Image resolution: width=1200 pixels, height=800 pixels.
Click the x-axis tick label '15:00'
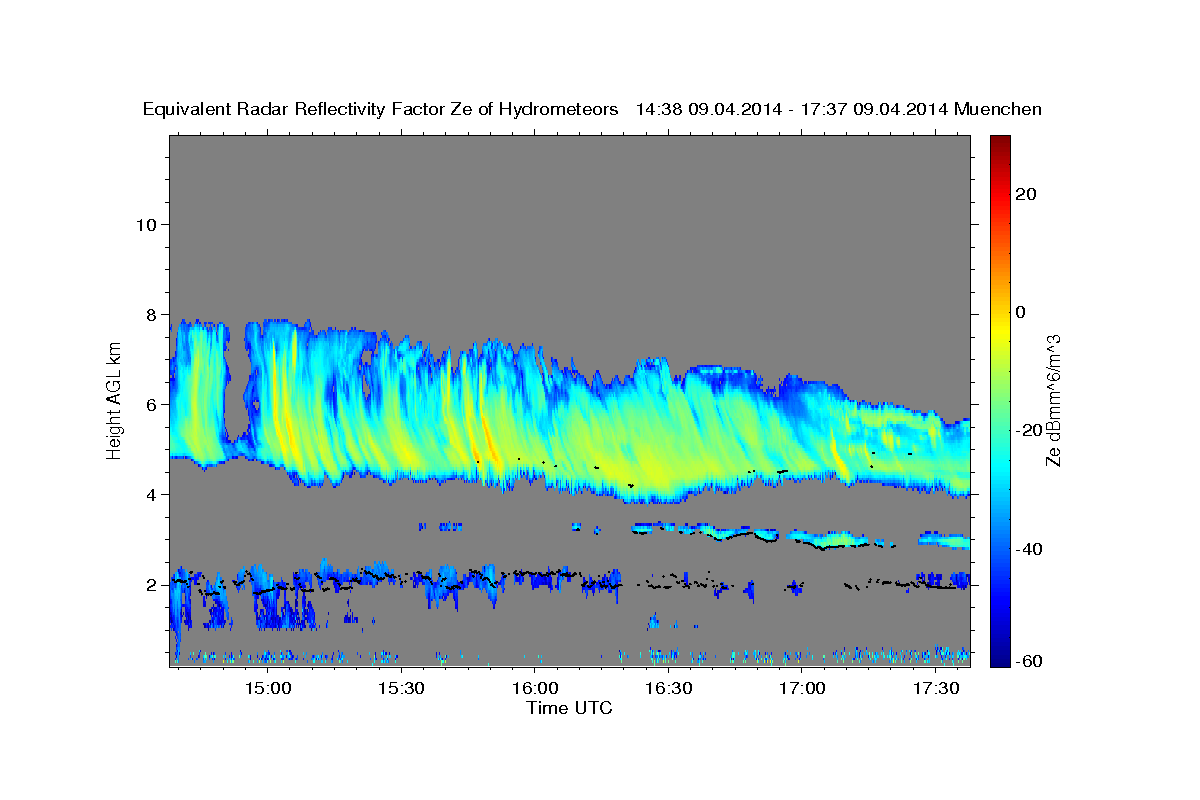point(268,688)
